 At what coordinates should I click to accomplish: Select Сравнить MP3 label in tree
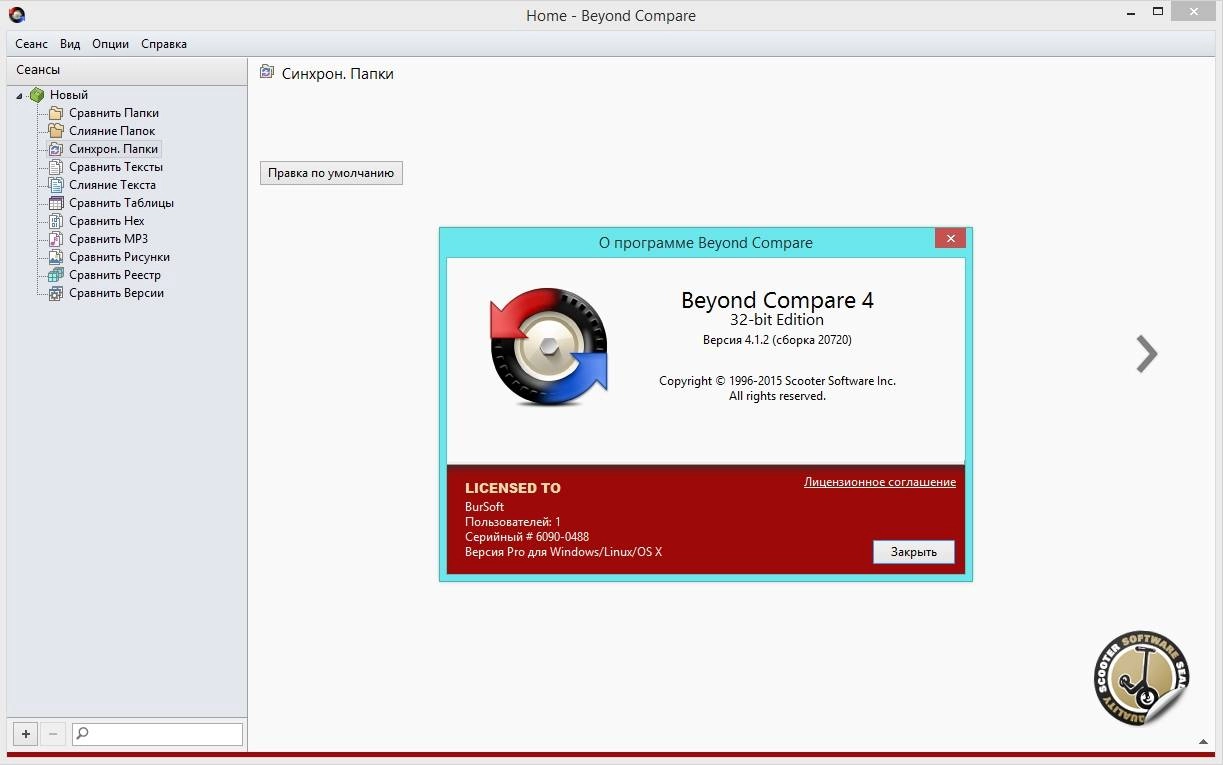click(109, 239)
